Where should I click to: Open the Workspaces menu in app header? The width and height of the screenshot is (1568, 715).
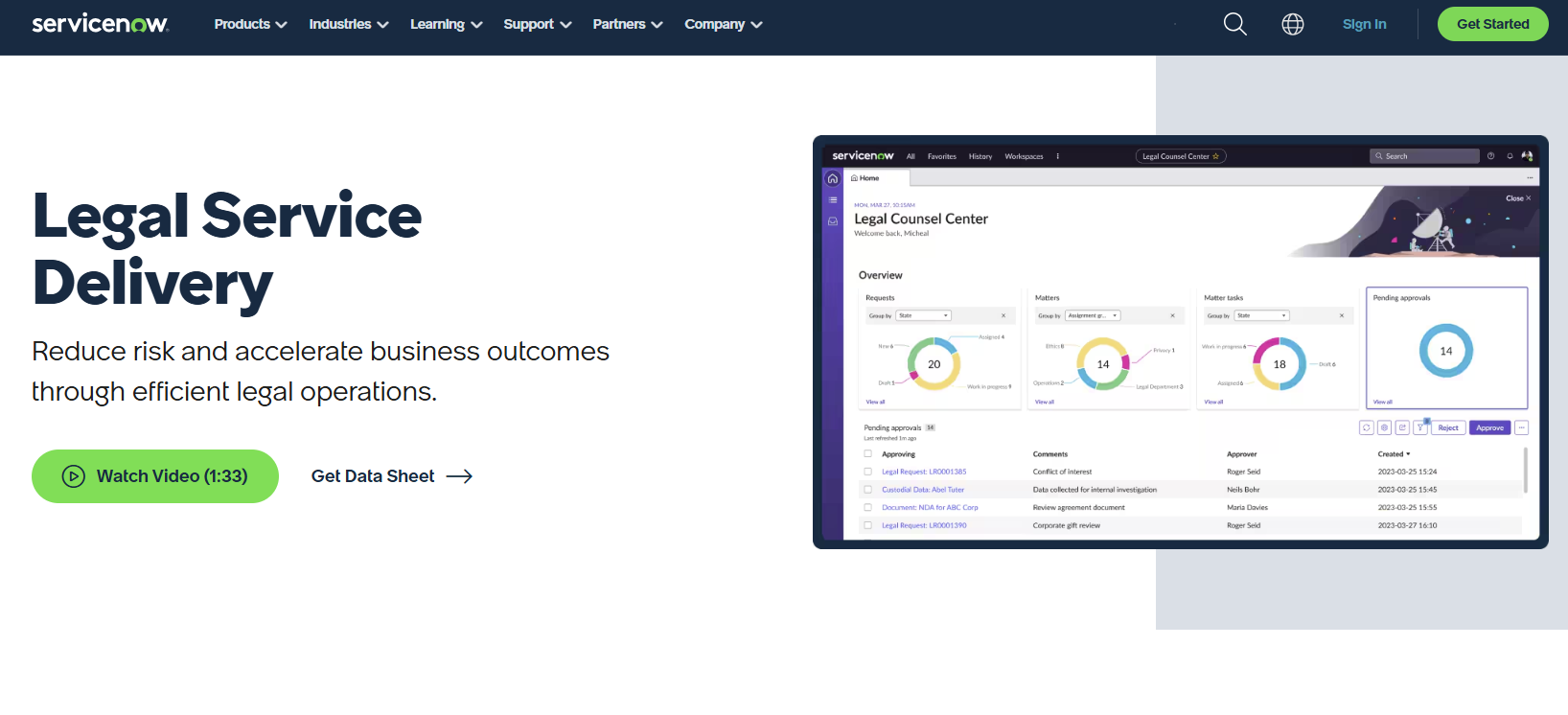pyautogui.click(x=1024, y=156)
